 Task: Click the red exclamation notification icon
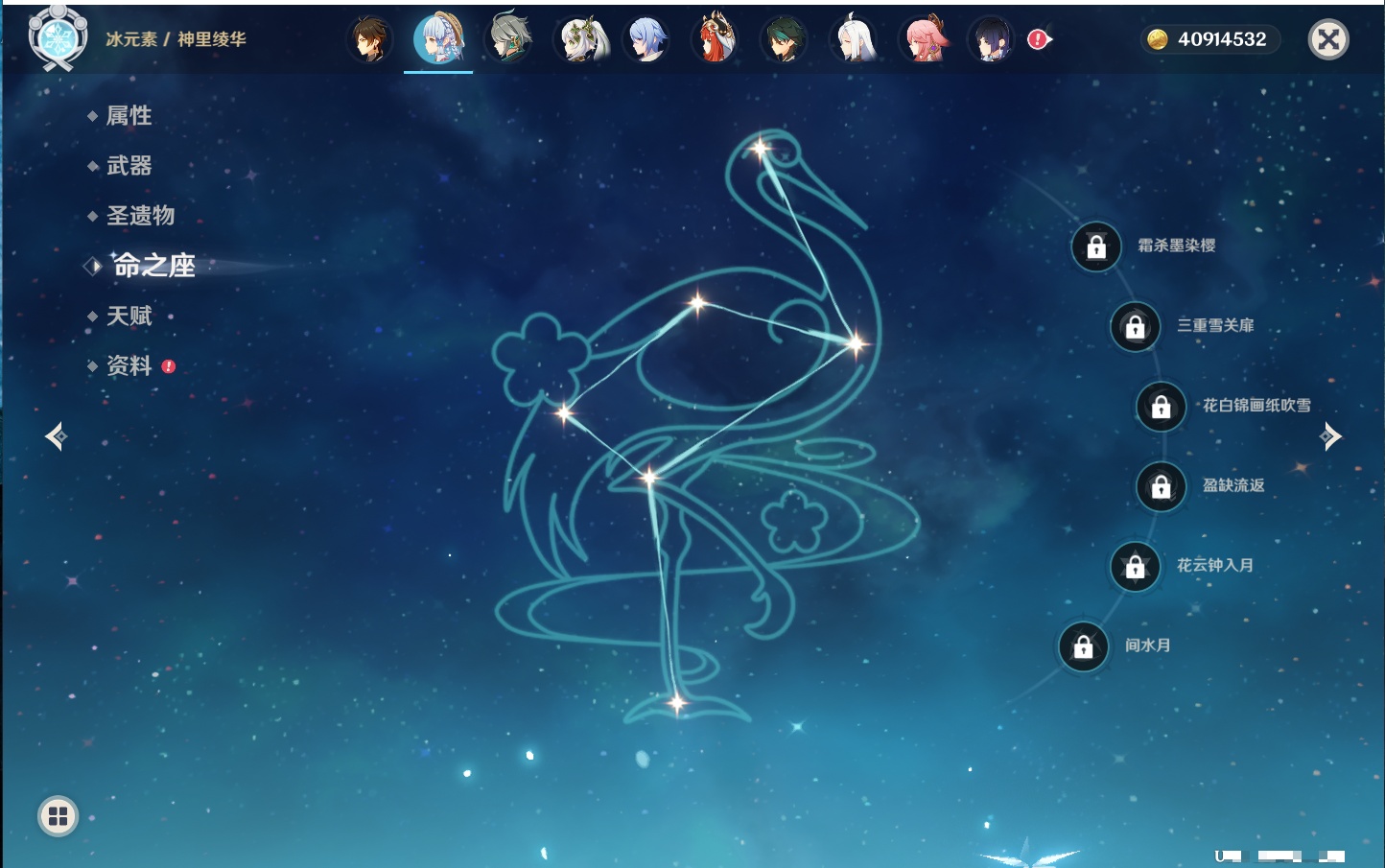point(1038,39)
